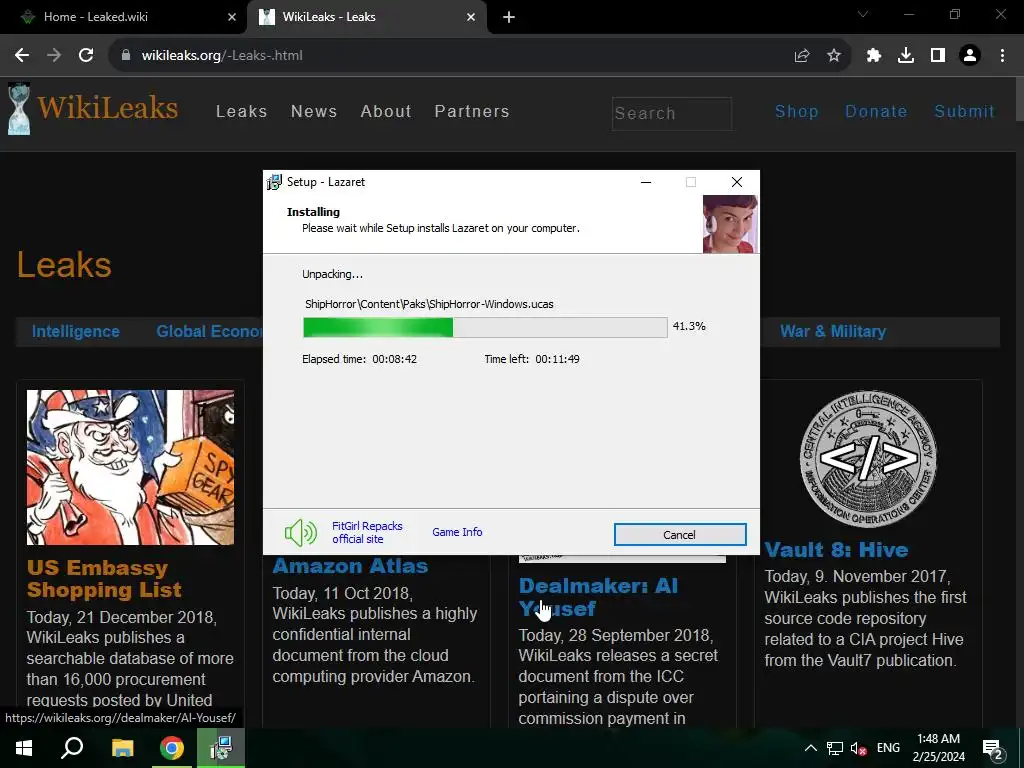Click the Chrome back arrow
Viewport: 1024px width, 768px height.
22,56
